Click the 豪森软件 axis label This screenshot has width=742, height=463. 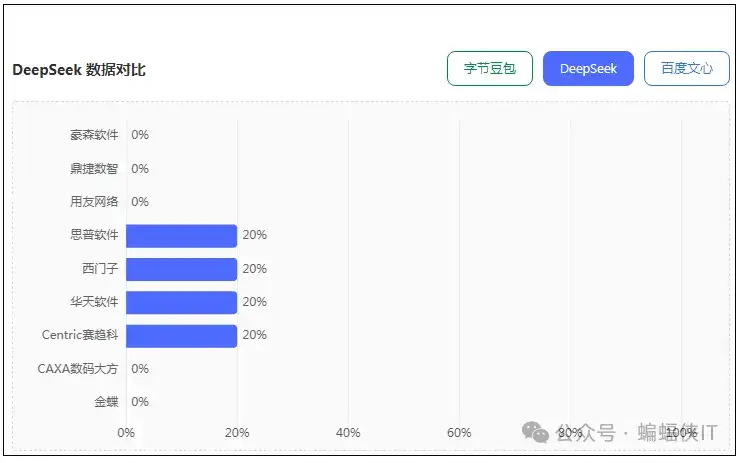[94, 135]
